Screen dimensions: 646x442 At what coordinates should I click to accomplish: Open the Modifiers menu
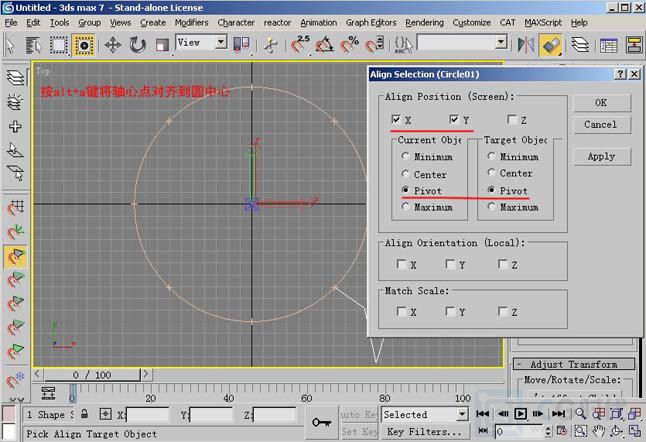[x=192, y=23]
